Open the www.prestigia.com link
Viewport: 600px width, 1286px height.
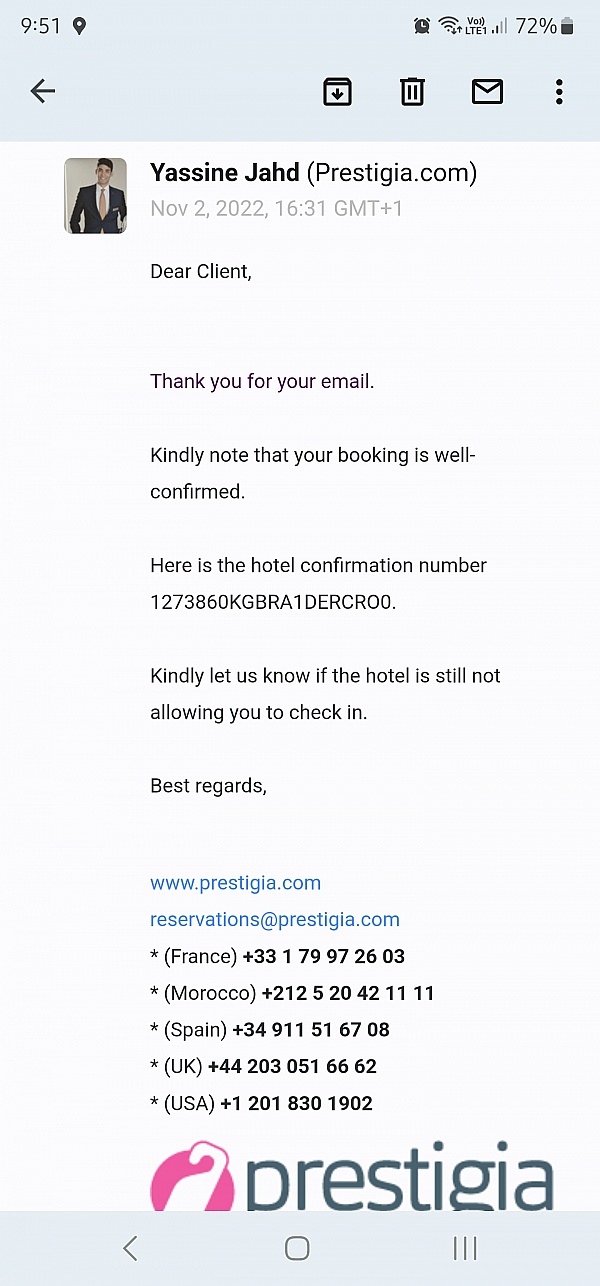(x=235, y=883)
